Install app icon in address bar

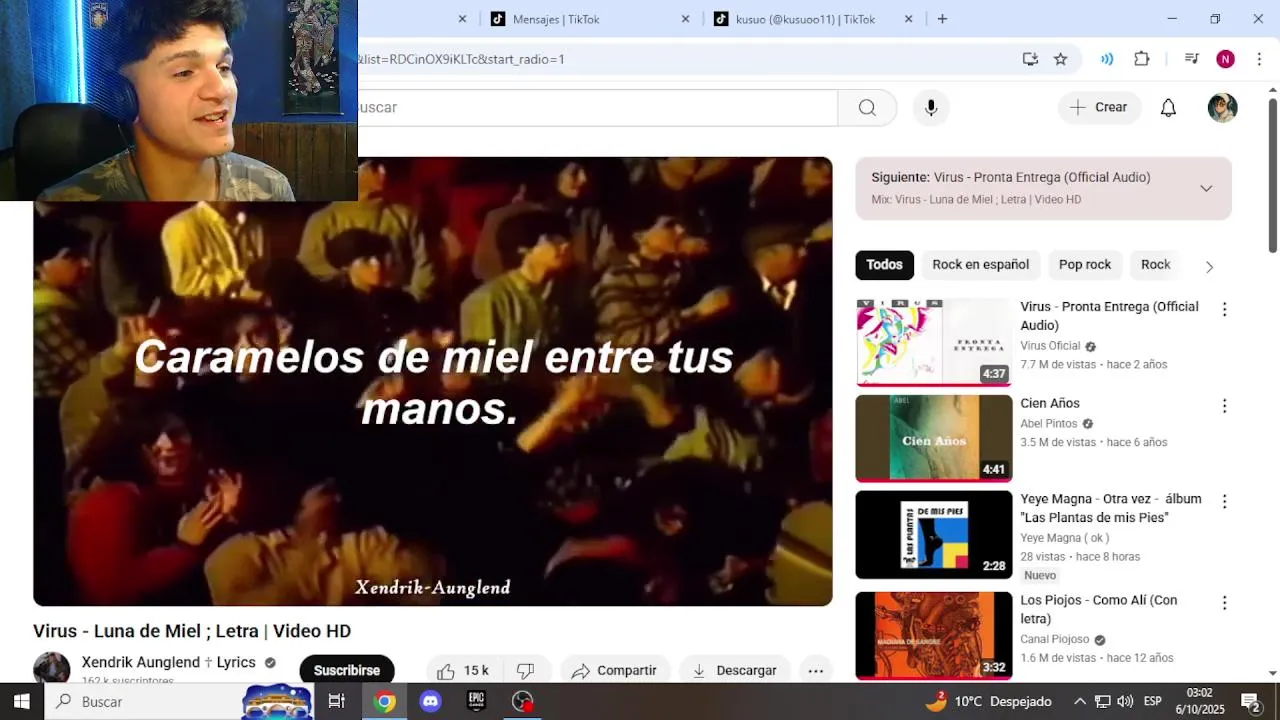pos(1031,59)
